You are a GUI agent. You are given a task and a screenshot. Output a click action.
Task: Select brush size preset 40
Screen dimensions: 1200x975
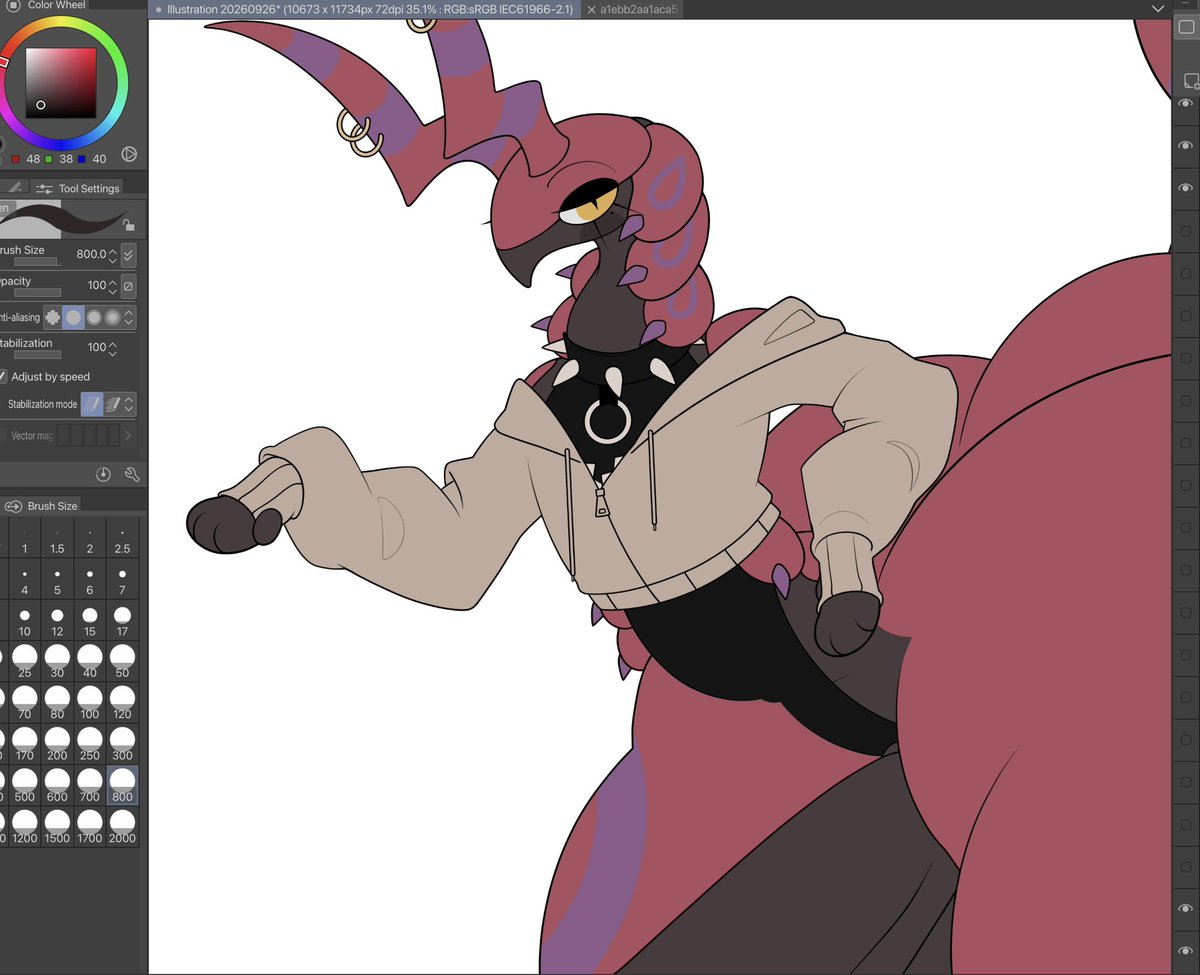pyautogui.click(x=90, y=662)
